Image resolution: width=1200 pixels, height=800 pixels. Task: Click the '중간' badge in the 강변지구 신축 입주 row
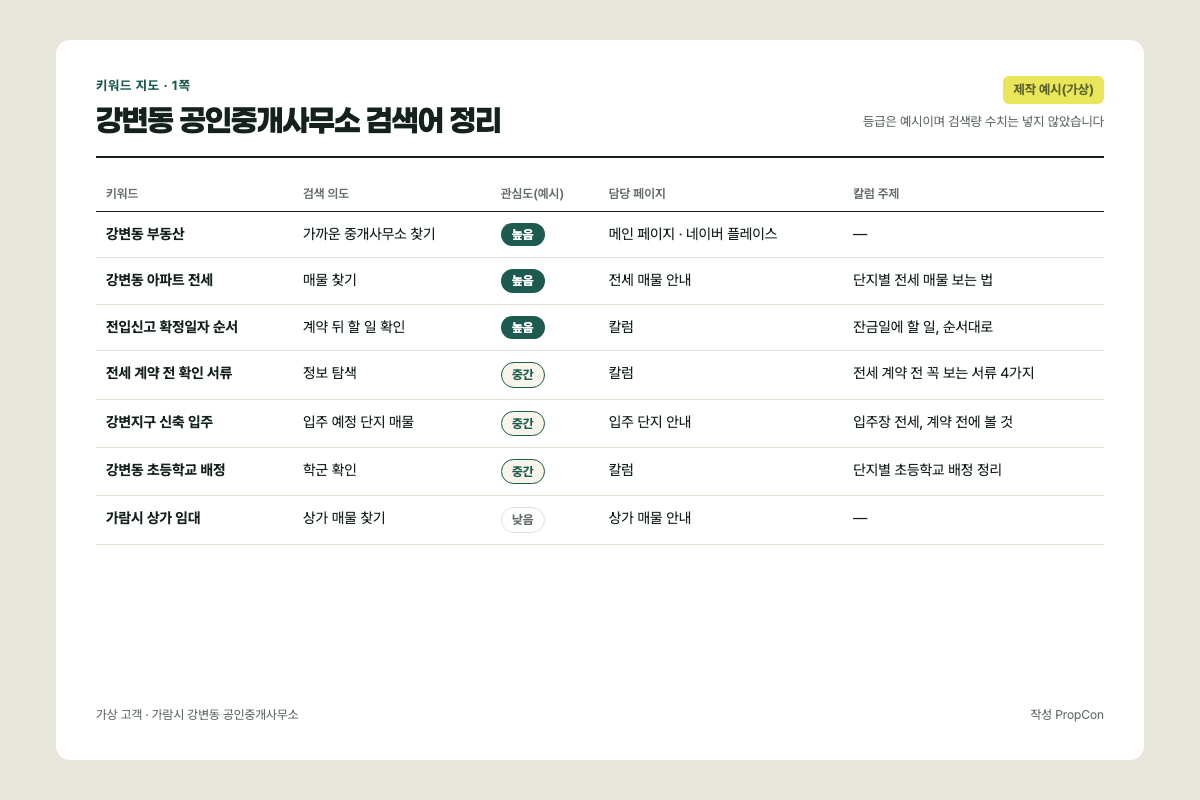(523, 423)
